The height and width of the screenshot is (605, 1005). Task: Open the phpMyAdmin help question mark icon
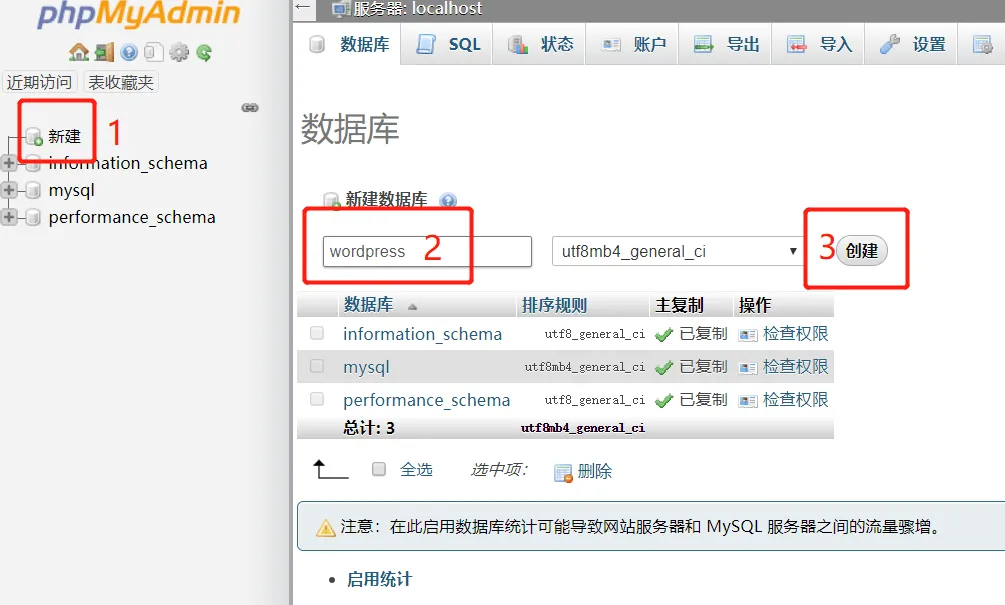[128, 52]
